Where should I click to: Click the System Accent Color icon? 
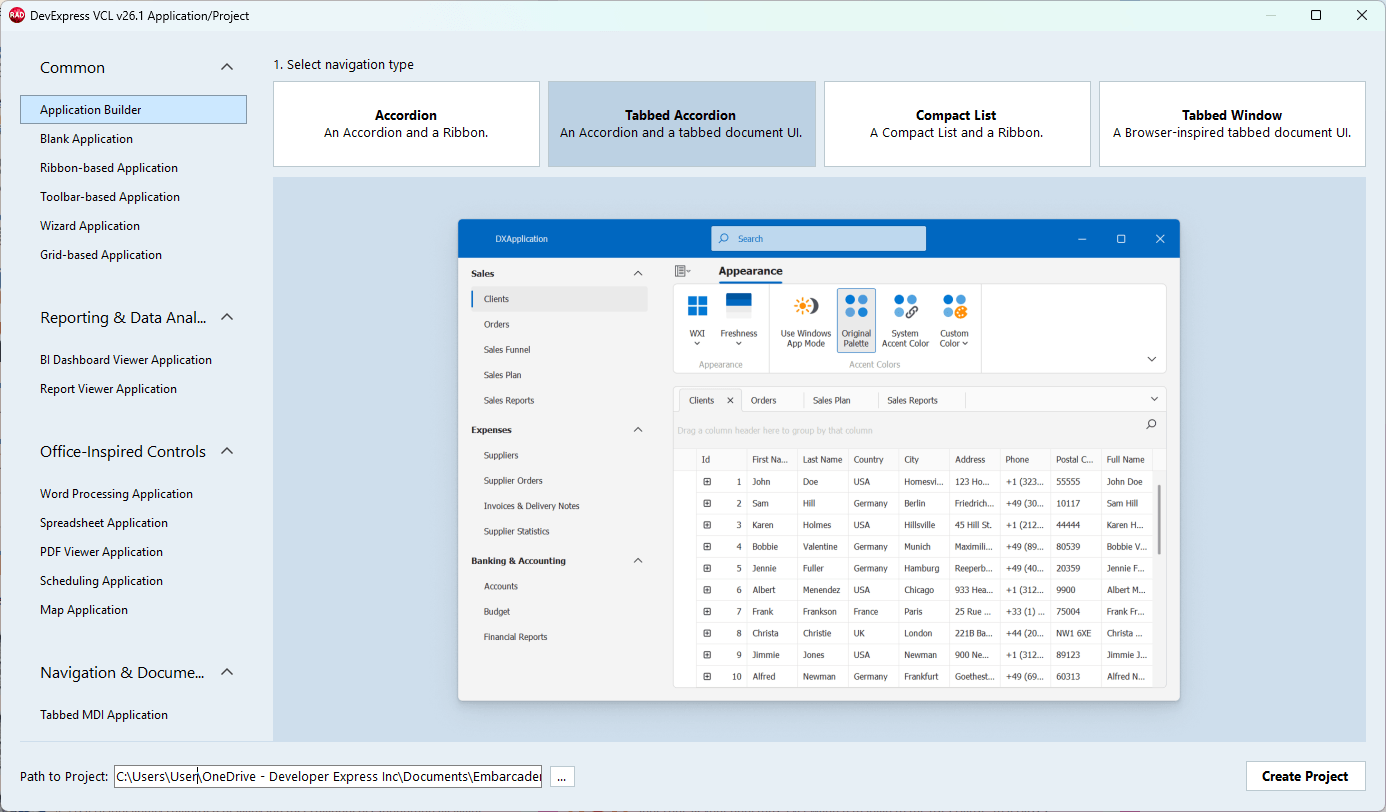point(905,306)
